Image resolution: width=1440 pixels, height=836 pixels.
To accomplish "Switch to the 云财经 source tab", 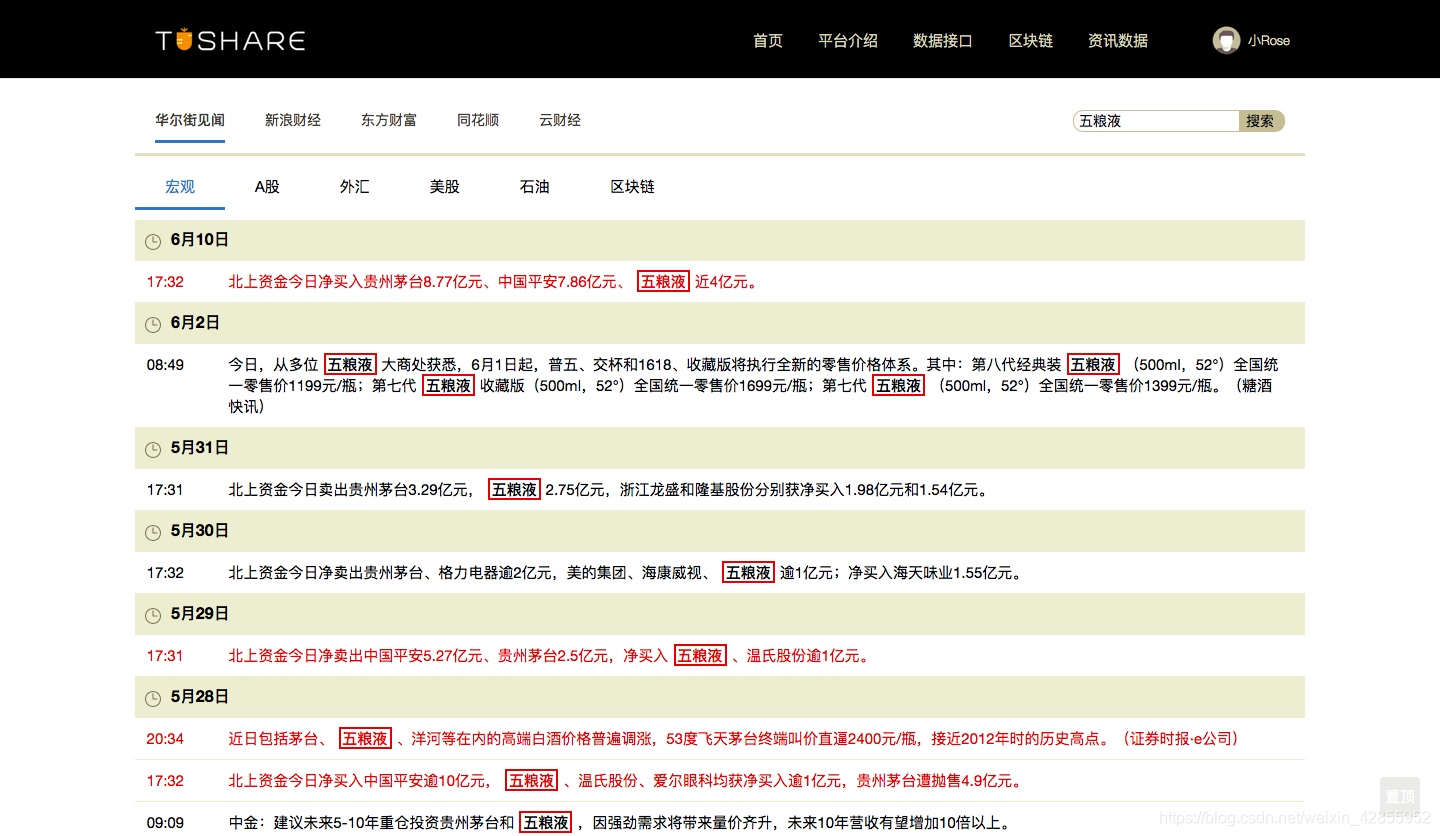I will (560, 120).
